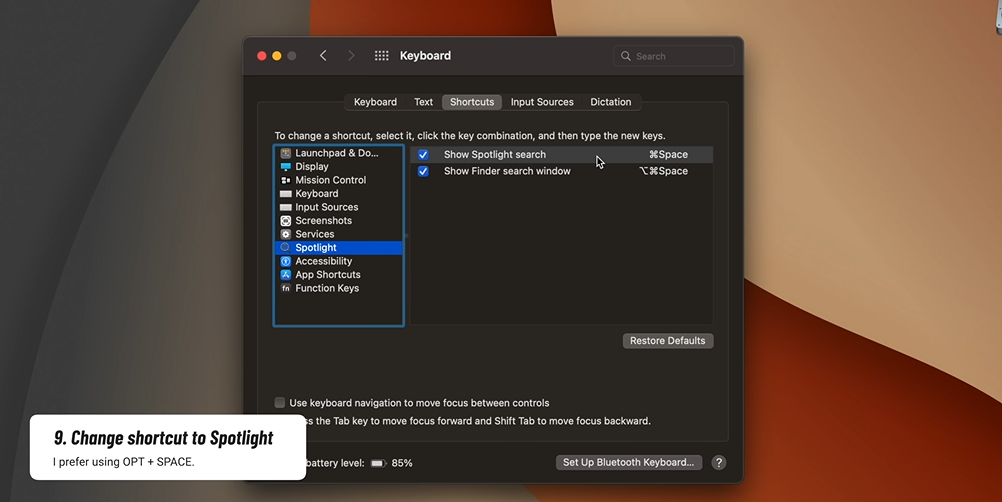Select Services in the shortcuts list
This screenshot has height=502, width=1002.
pyautogui.click(x=339, y=234)
